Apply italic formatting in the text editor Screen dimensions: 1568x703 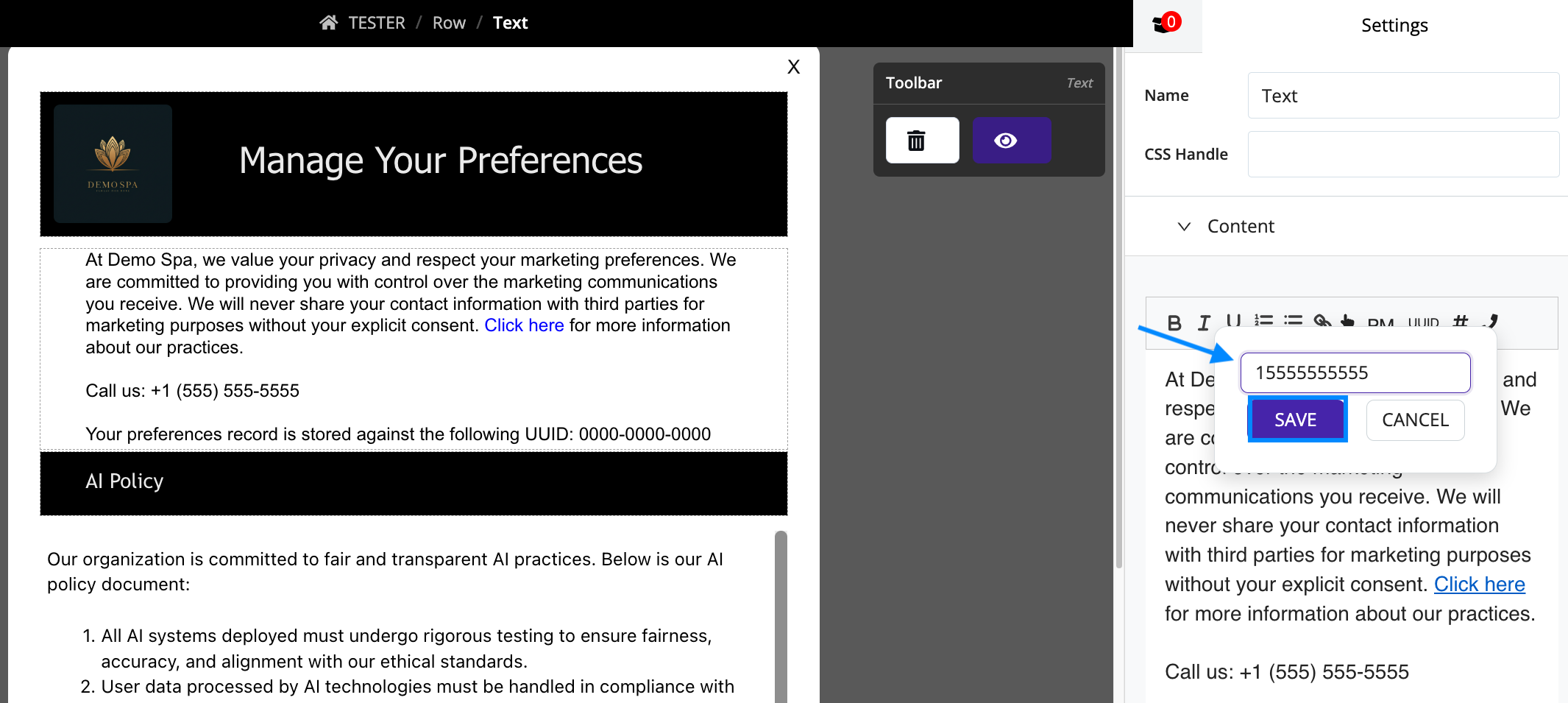pos(1204,322)
